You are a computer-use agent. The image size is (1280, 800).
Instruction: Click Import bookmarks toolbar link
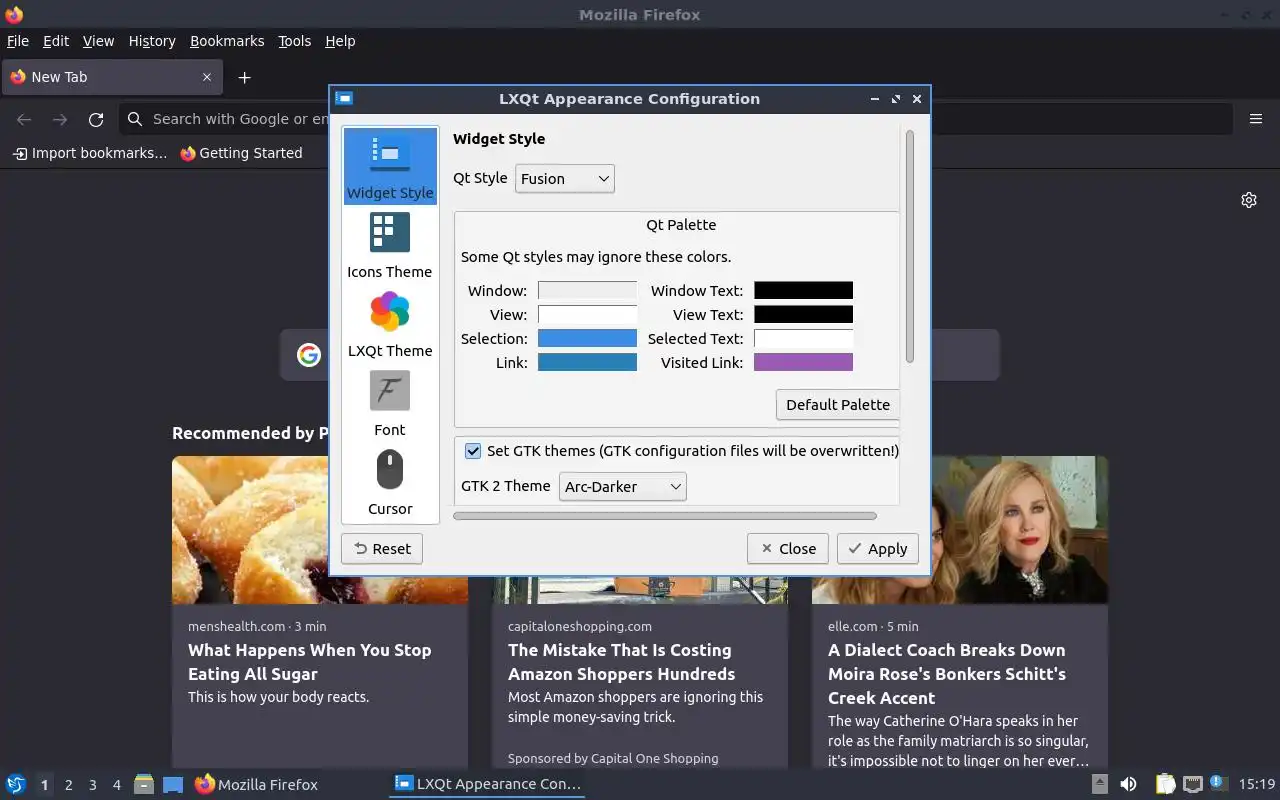(x=89, y=153)
